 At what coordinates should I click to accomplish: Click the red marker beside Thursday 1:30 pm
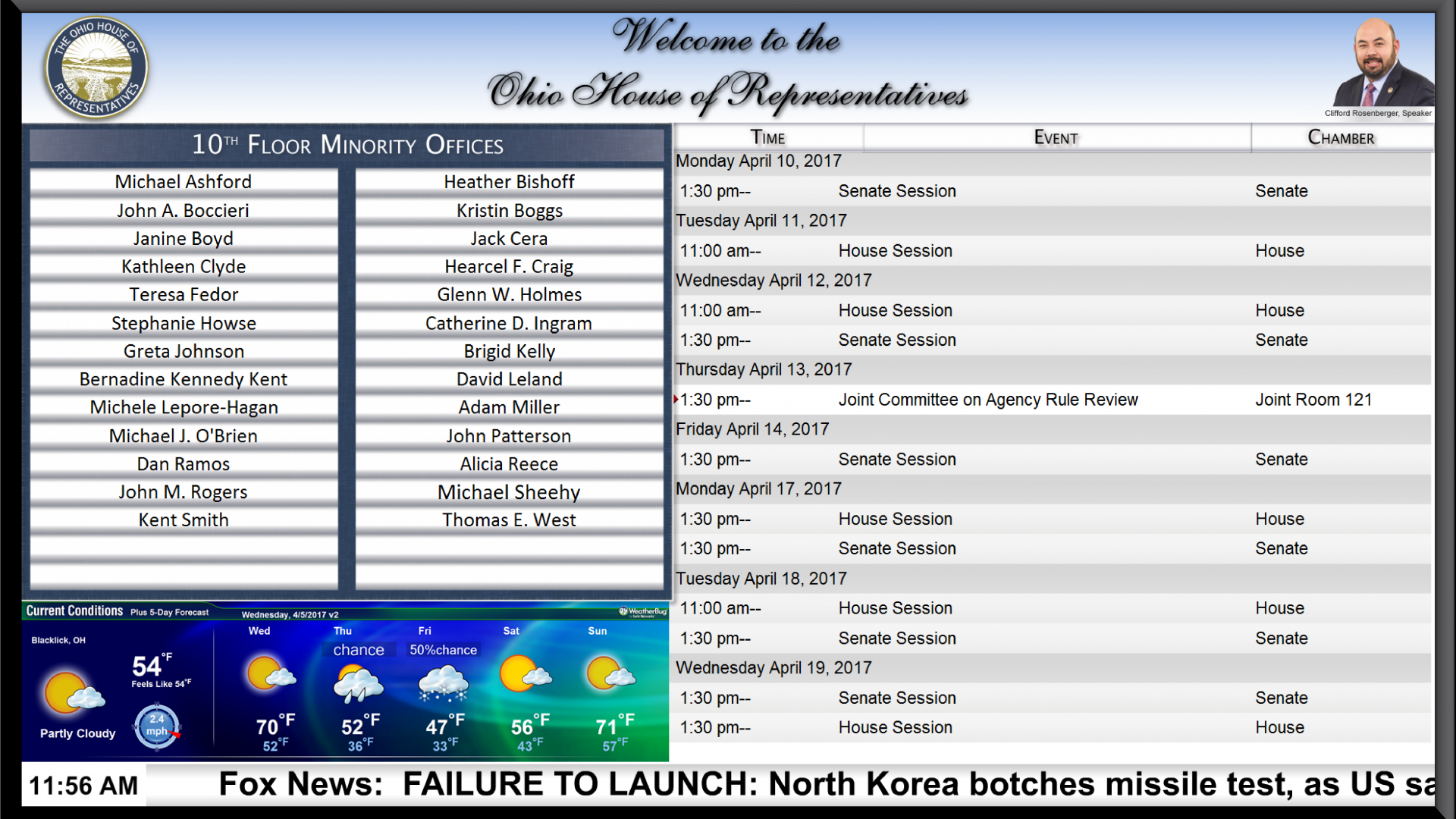[676, 400]
